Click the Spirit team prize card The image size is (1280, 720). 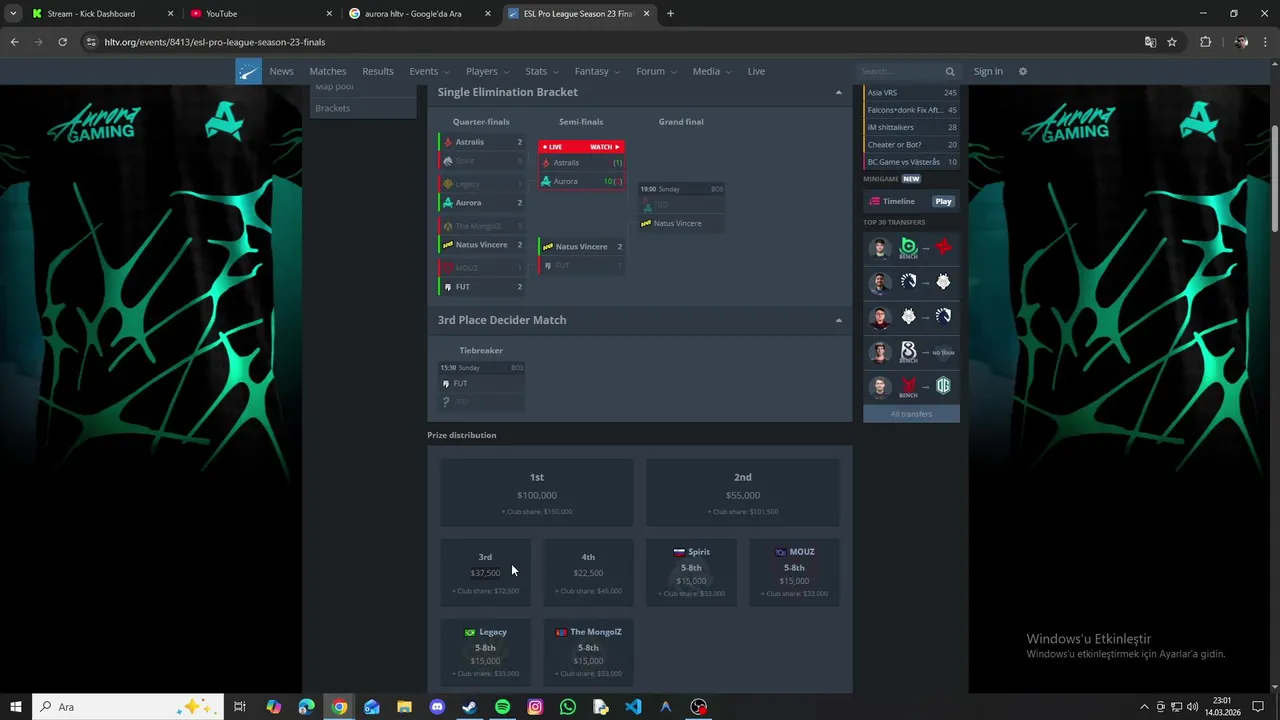point(691,573)
